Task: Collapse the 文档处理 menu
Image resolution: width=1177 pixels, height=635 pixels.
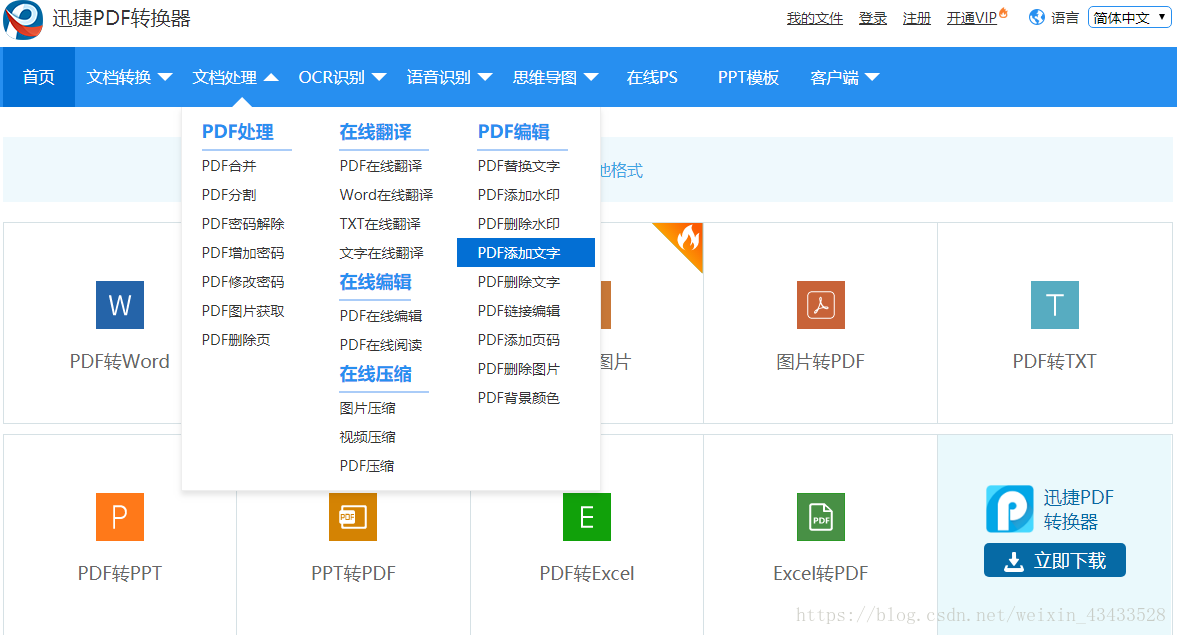Action: click(x=235, y=77)
